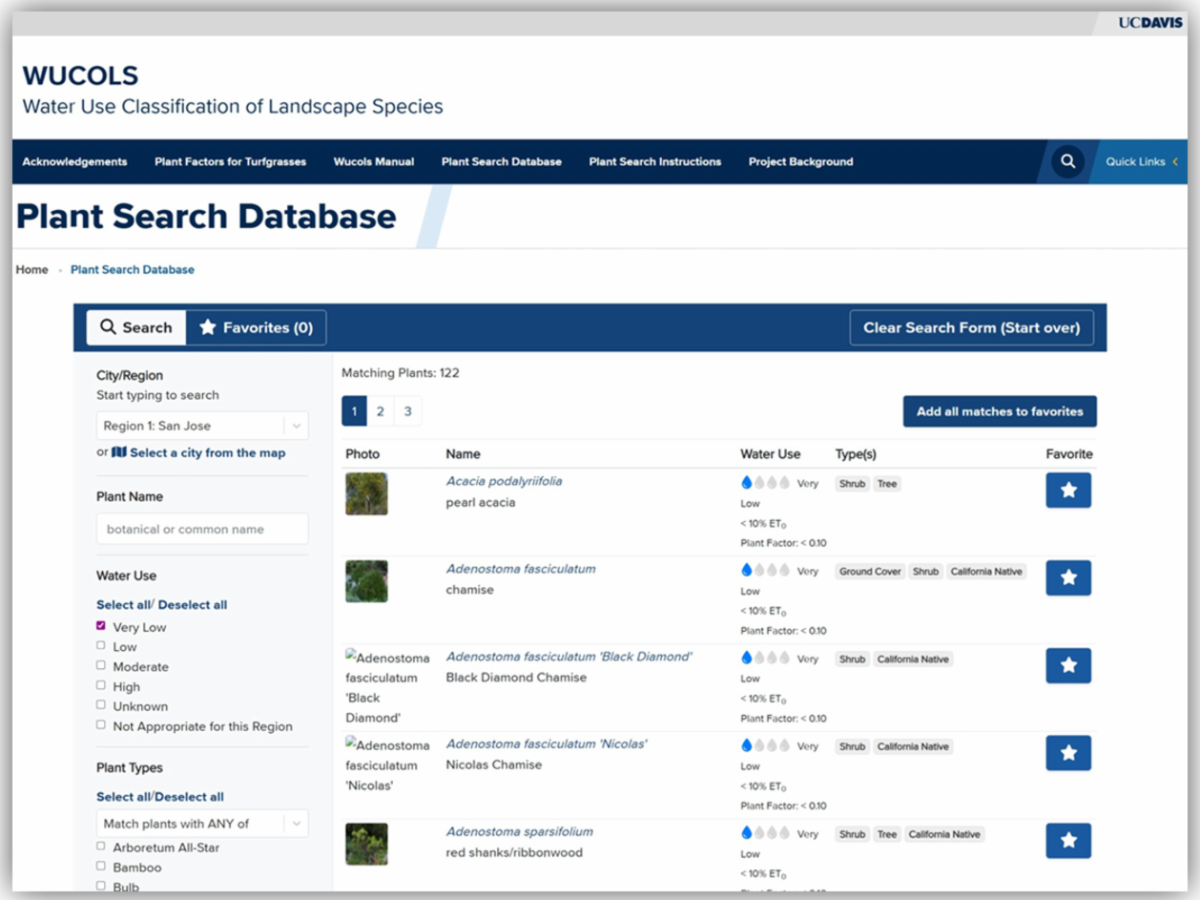Click Add all matches to favorites
Image resolution: width=1200 pixels, height=900 pixels.
[999, 411]
